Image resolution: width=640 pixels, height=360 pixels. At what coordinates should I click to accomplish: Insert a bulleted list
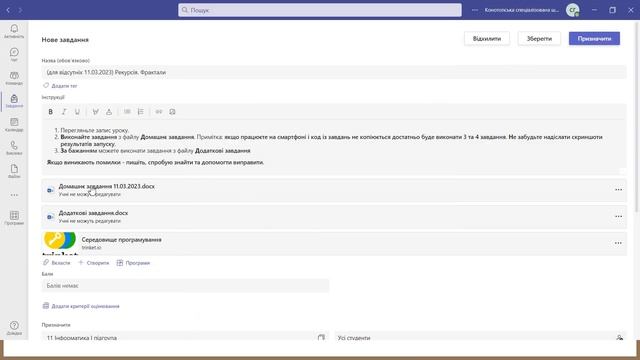(x=127, y=111)
